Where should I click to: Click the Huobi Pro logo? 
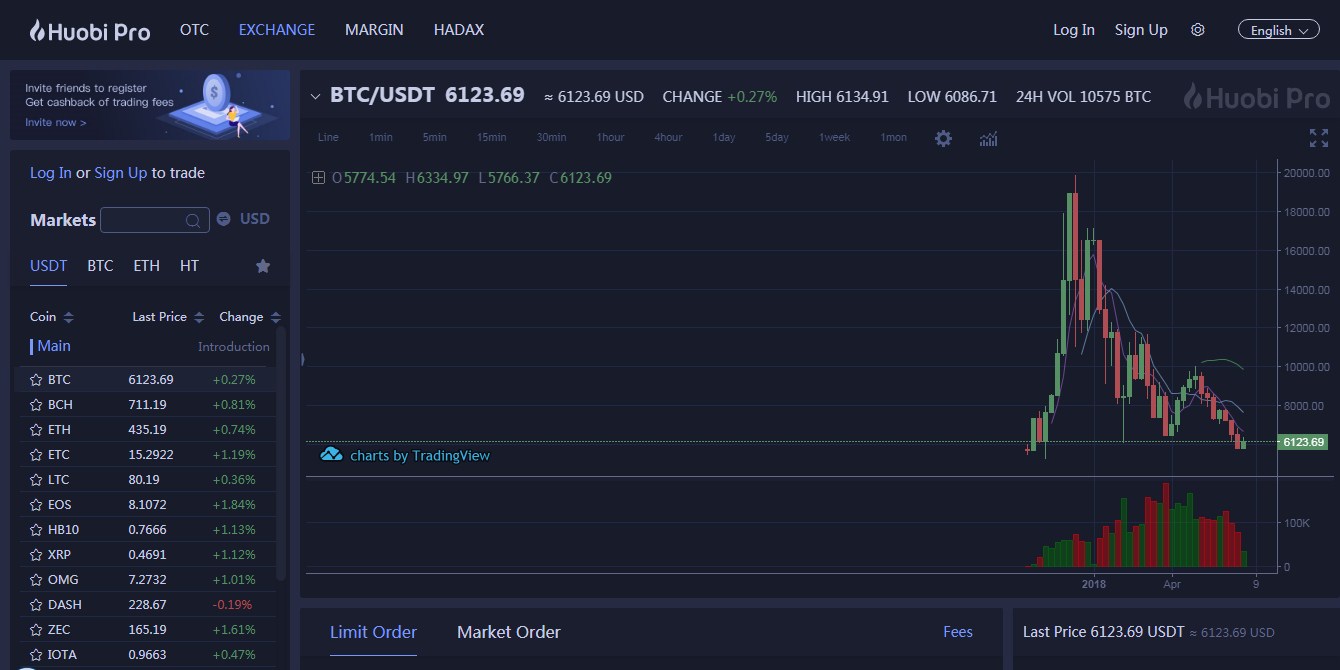pos(89,31)
